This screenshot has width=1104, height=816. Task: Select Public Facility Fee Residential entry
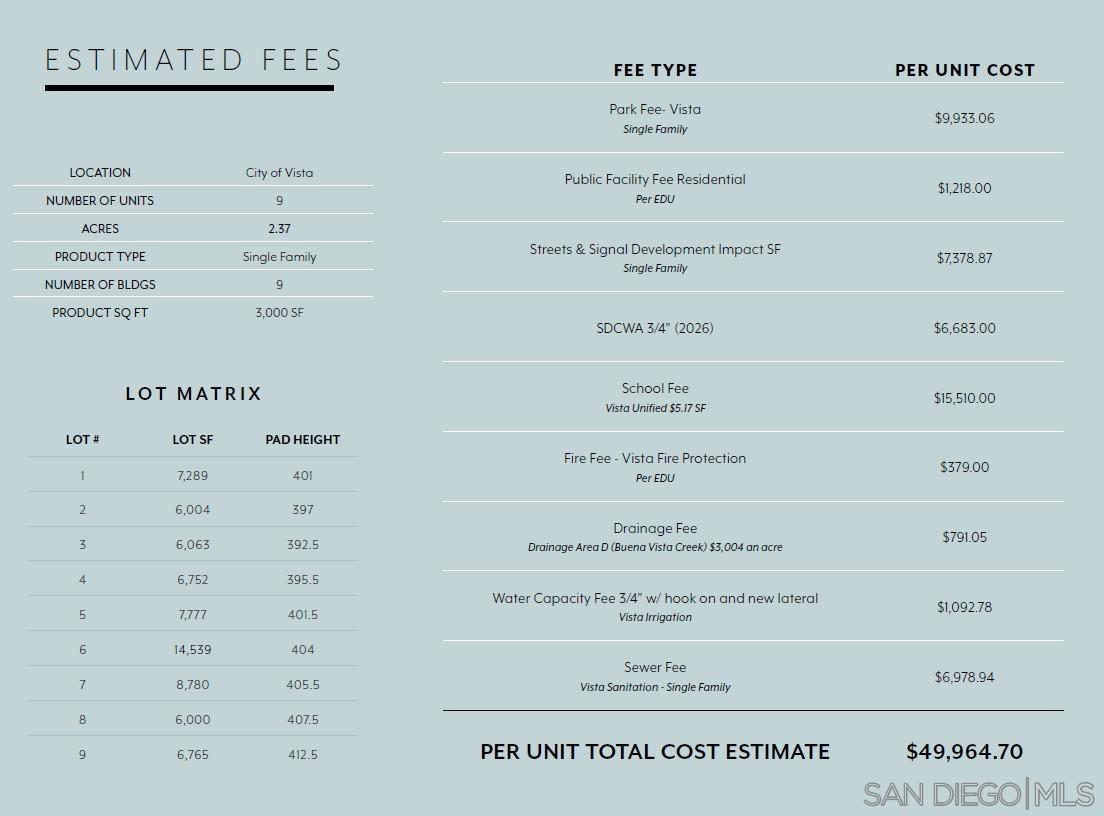[x=655, y=179]
